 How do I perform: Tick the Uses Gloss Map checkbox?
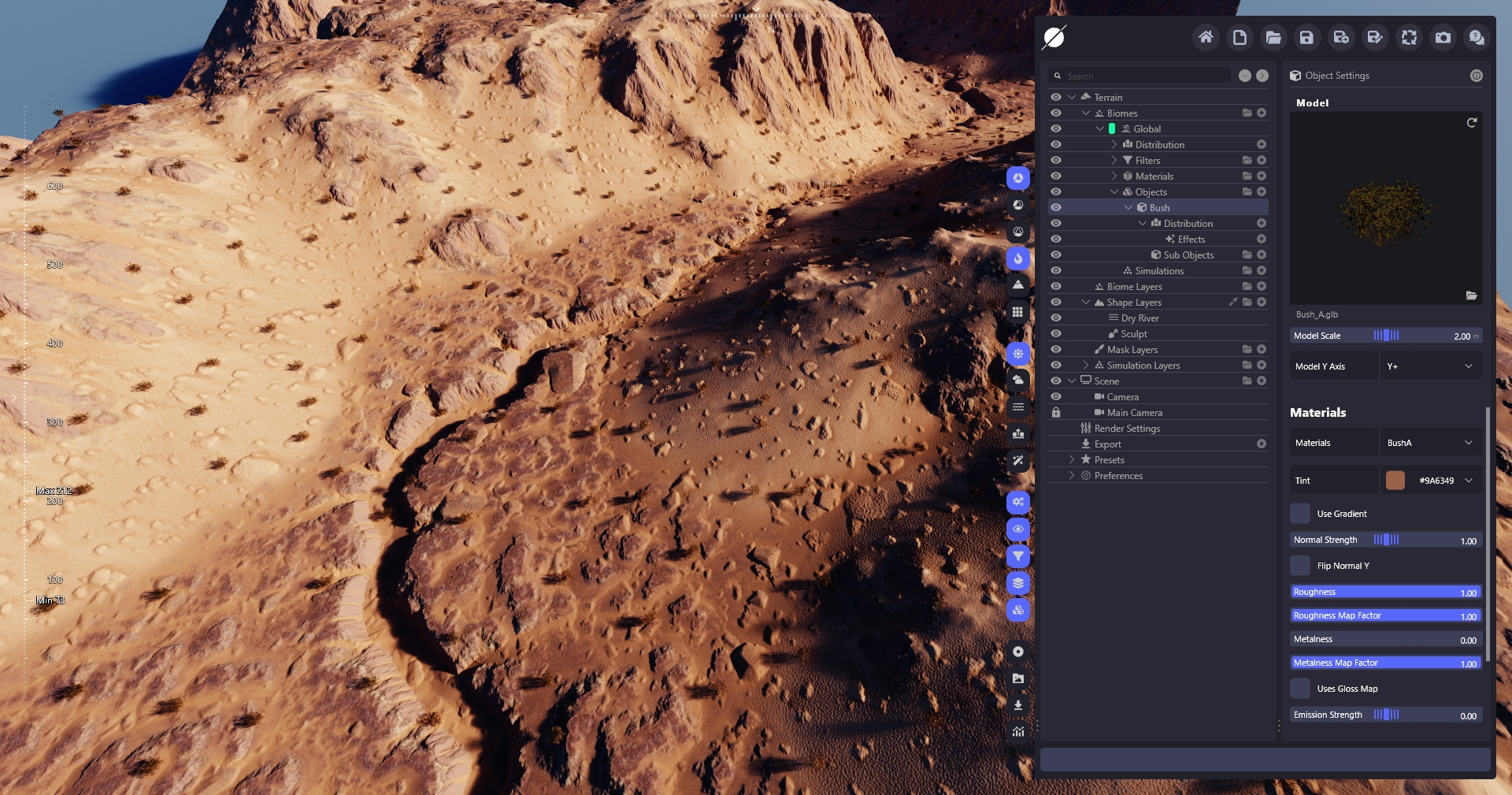[1300, 689]
